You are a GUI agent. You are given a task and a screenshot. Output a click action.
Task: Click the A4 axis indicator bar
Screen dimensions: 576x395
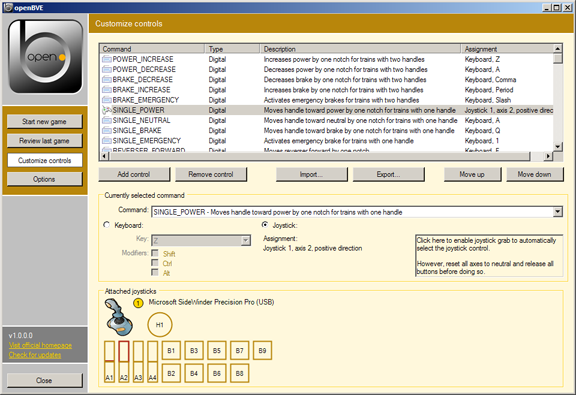click(x=152, y=362)
